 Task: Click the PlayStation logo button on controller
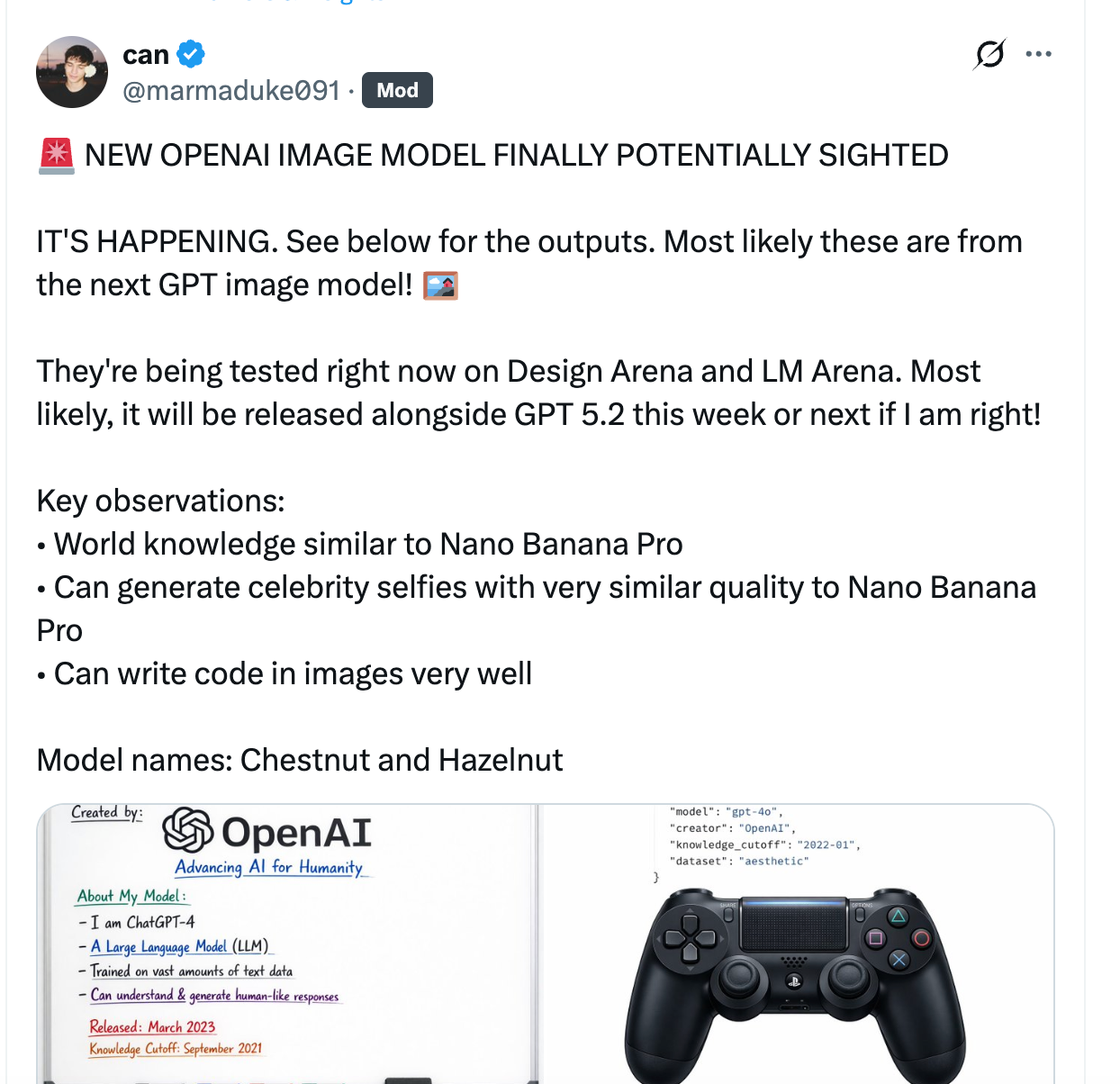pos(794,981)
